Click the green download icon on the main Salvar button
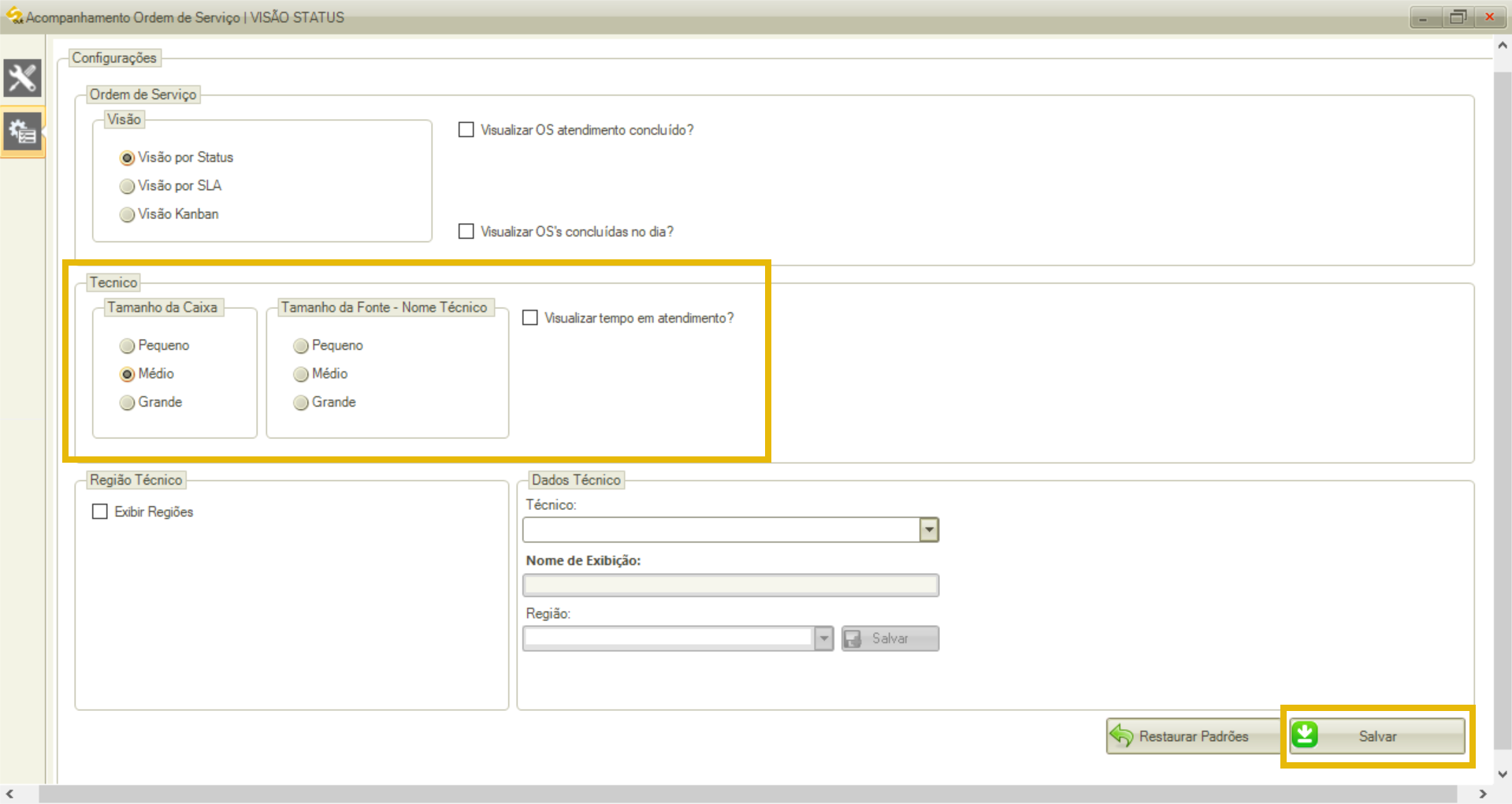 tap(1305, 735)
